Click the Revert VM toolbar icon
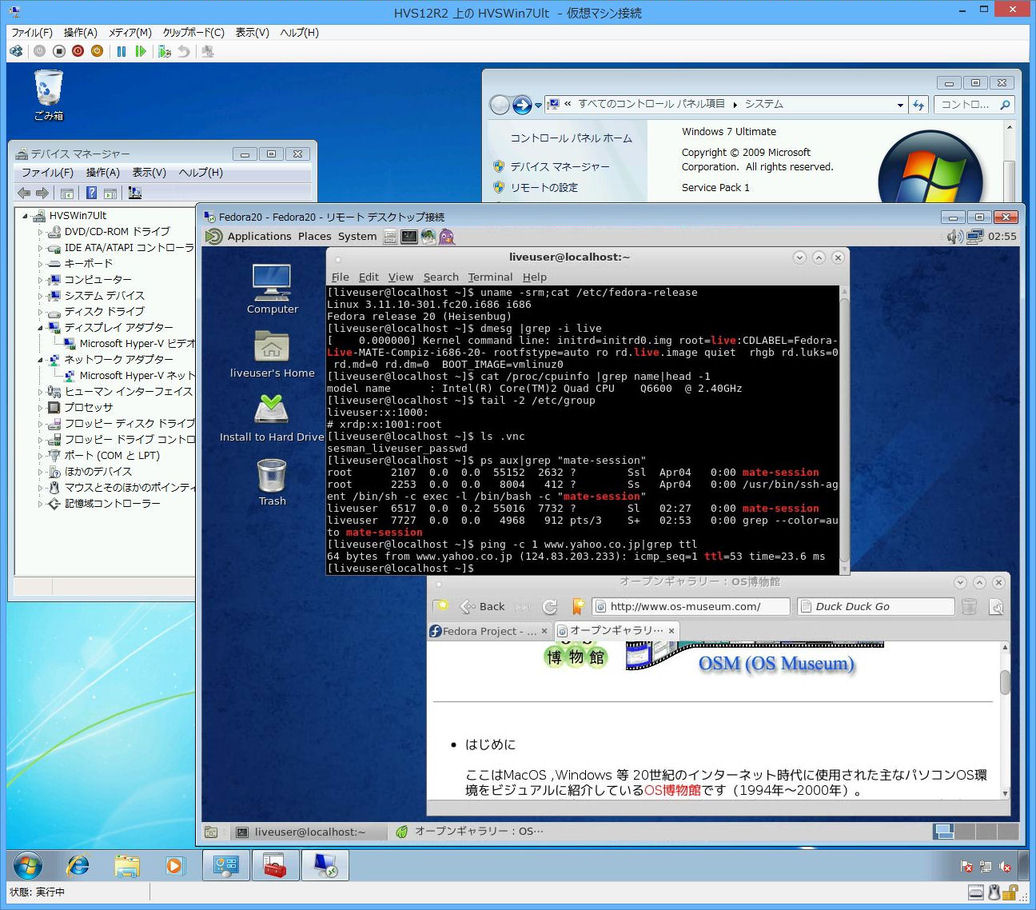This screenshot has width=1036, height=910. coord(184,51)
